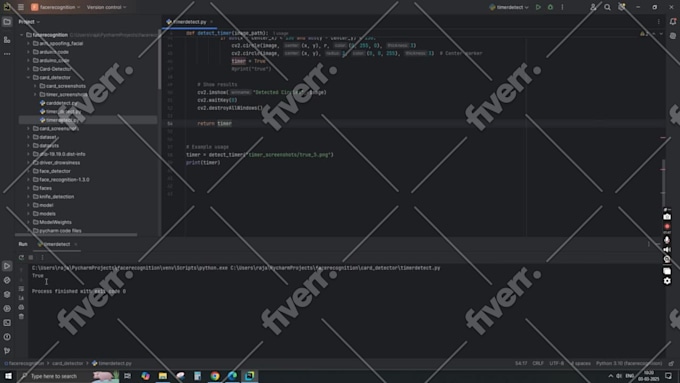Open the Structure tool window icon
The width and height of the screenshot is (680, 383).
[x=7, y=39]
